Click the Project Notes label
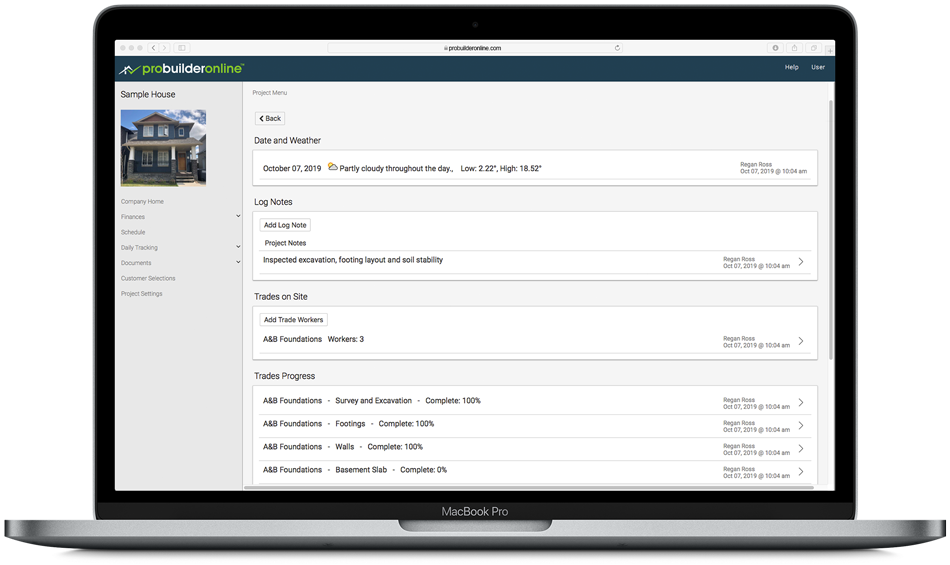Viewport: 950px width, 565px height. pos(285,243)
